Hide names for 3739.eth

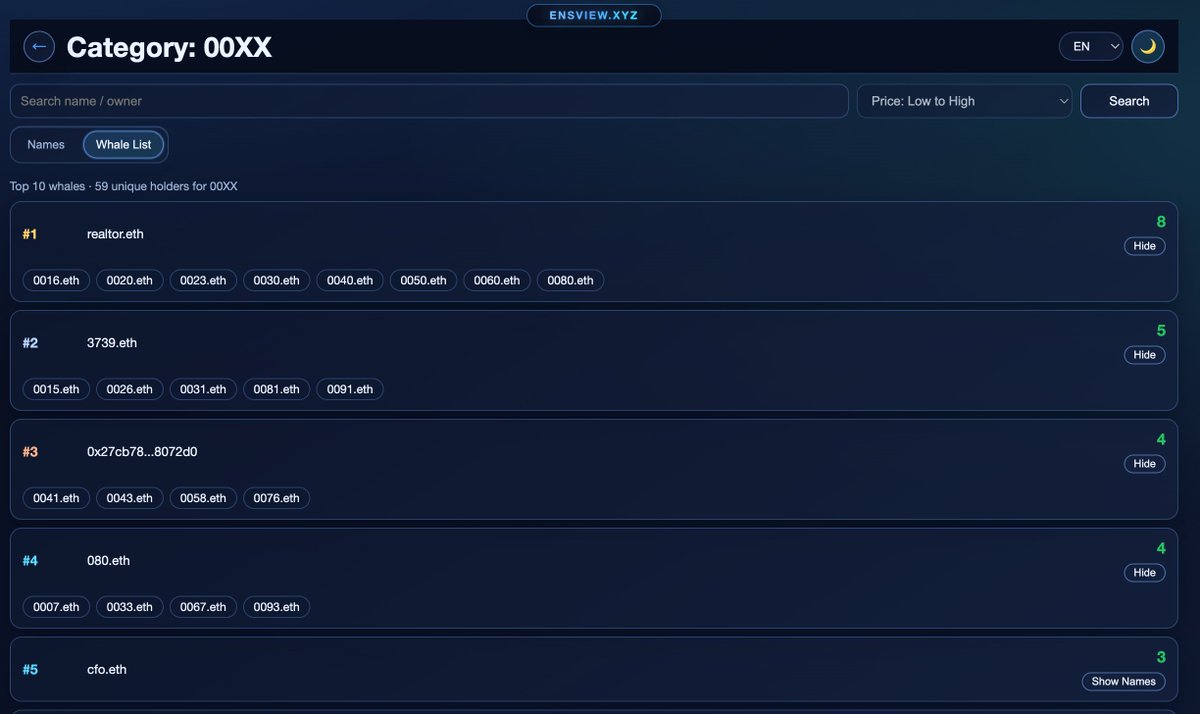(x=1144, y=355)
